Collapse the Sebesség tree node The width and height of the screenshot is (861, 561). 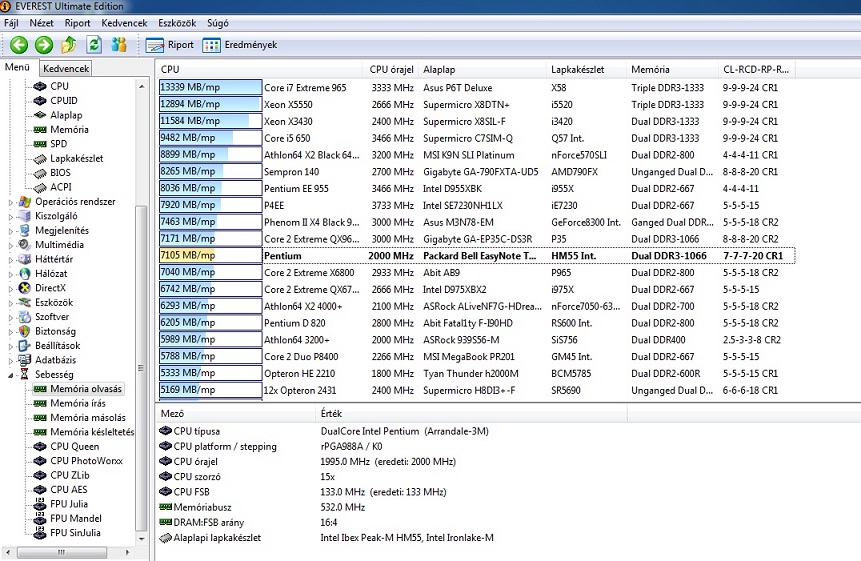tap(10, 375)
